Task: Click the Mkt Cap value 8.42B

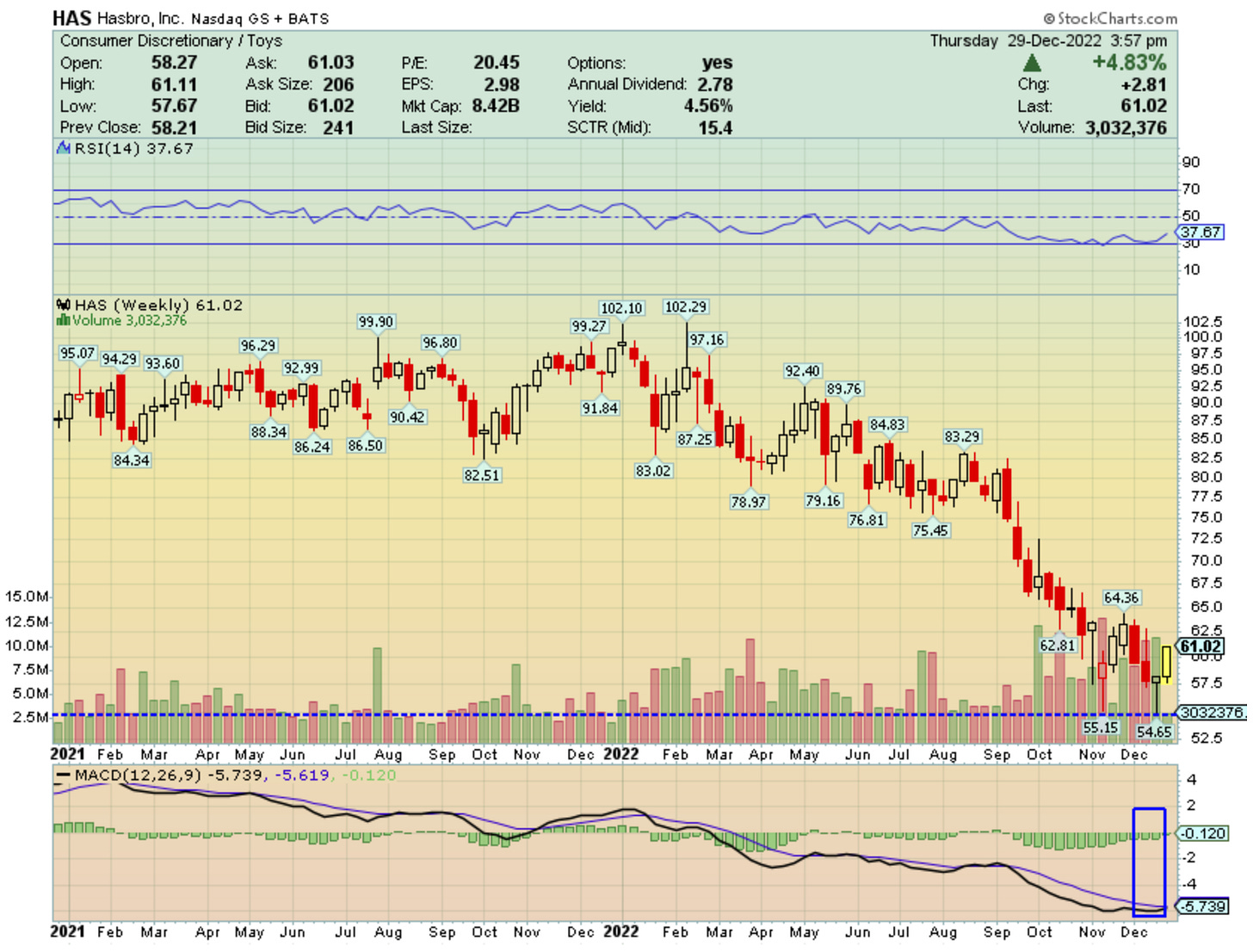Action: pos(496,106)
